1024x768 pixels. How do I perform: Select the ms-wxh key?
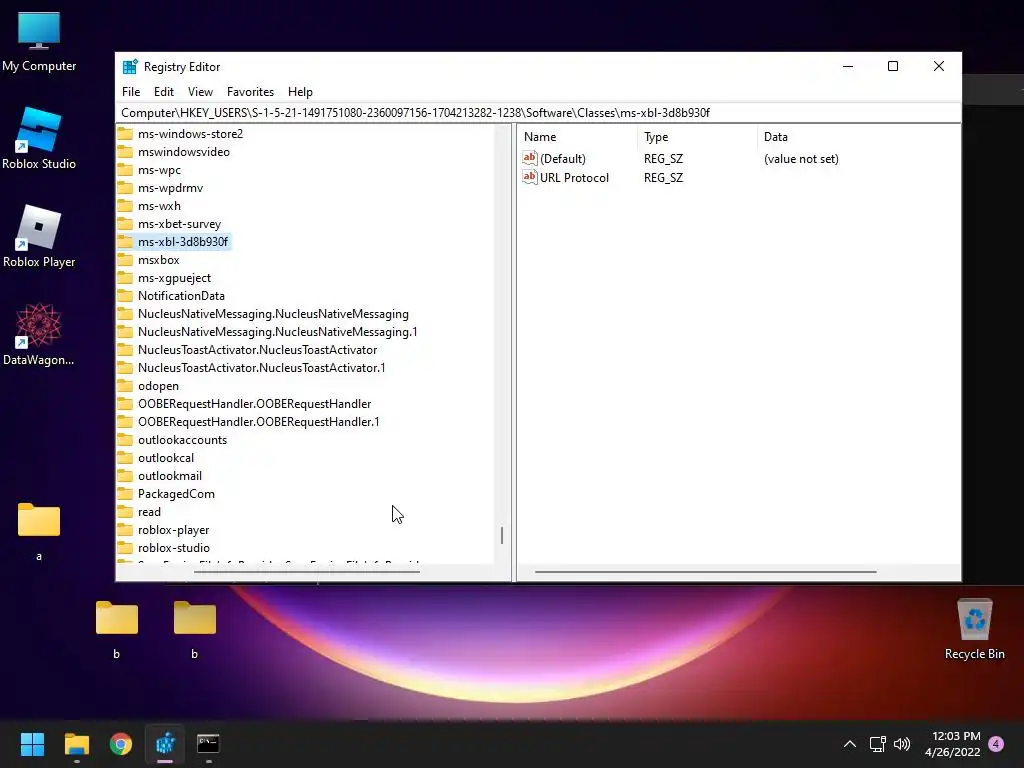coord(159,206)
